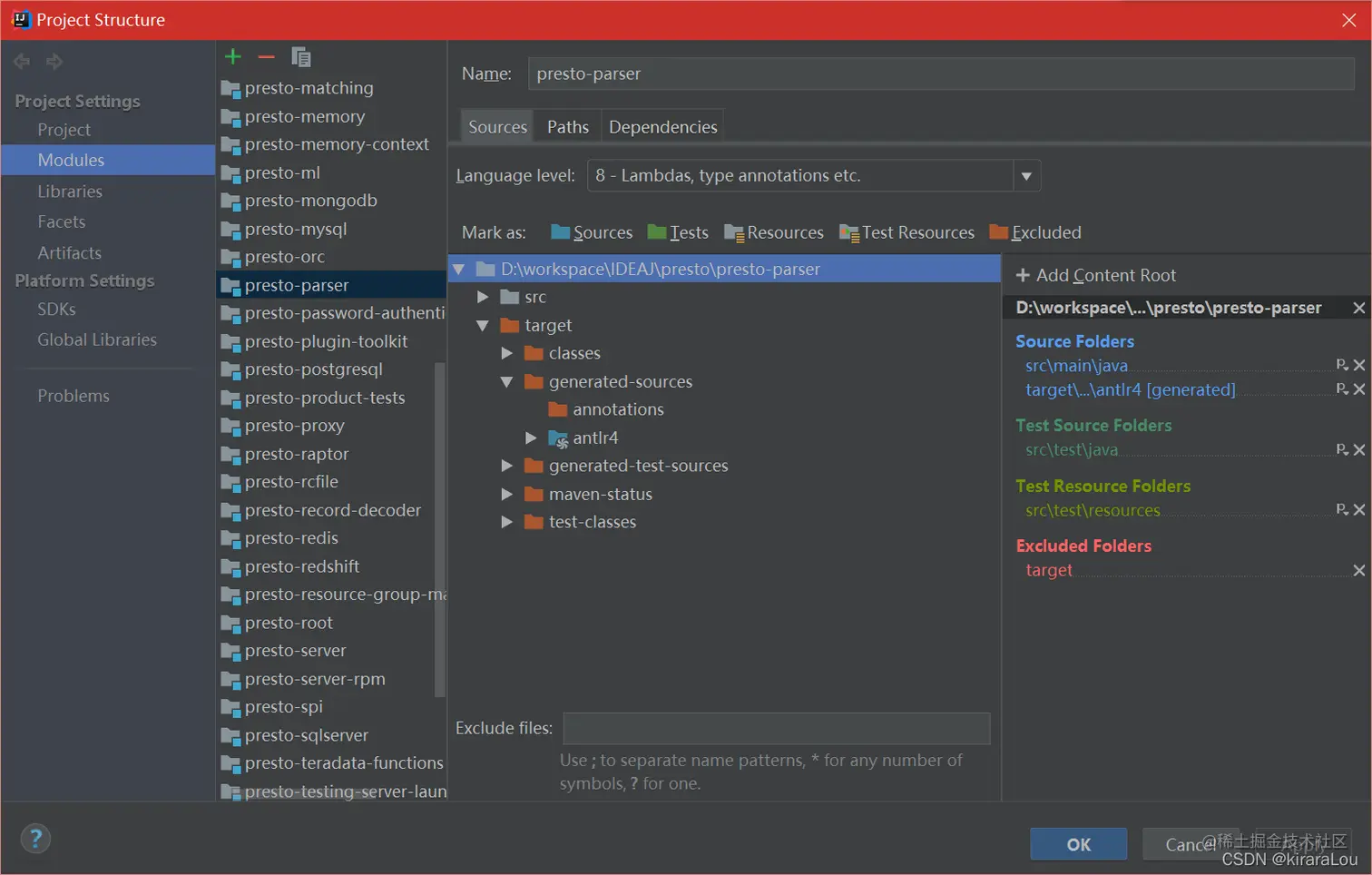Open Problems section in sidebar
The image size is (1372, 875).
pyautogui.click(x=73, y=396)
